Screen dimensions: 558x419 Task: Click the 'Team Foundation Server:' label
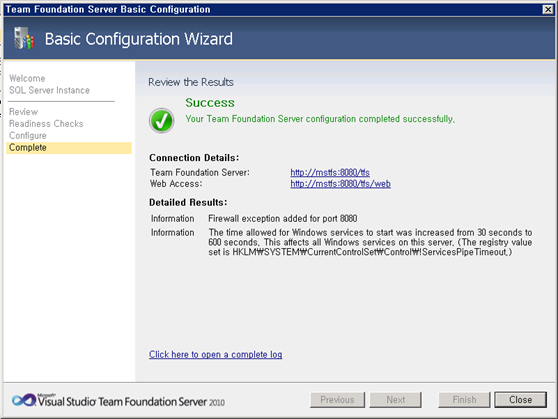tap(200, 173)
